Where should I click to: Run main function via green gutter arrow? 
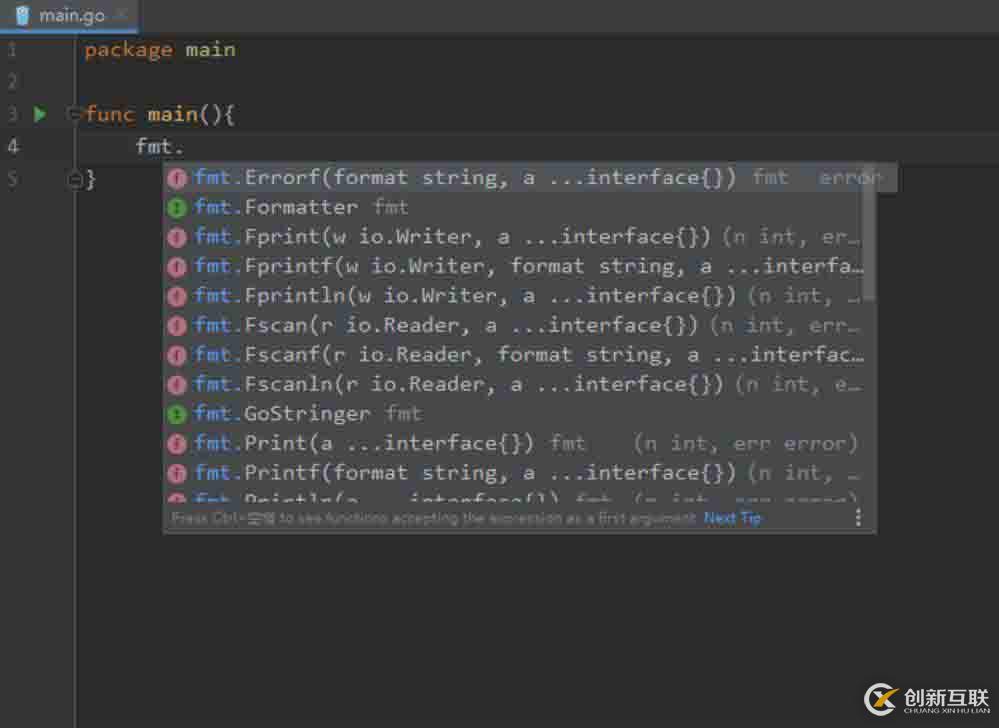tap(40, 115)
